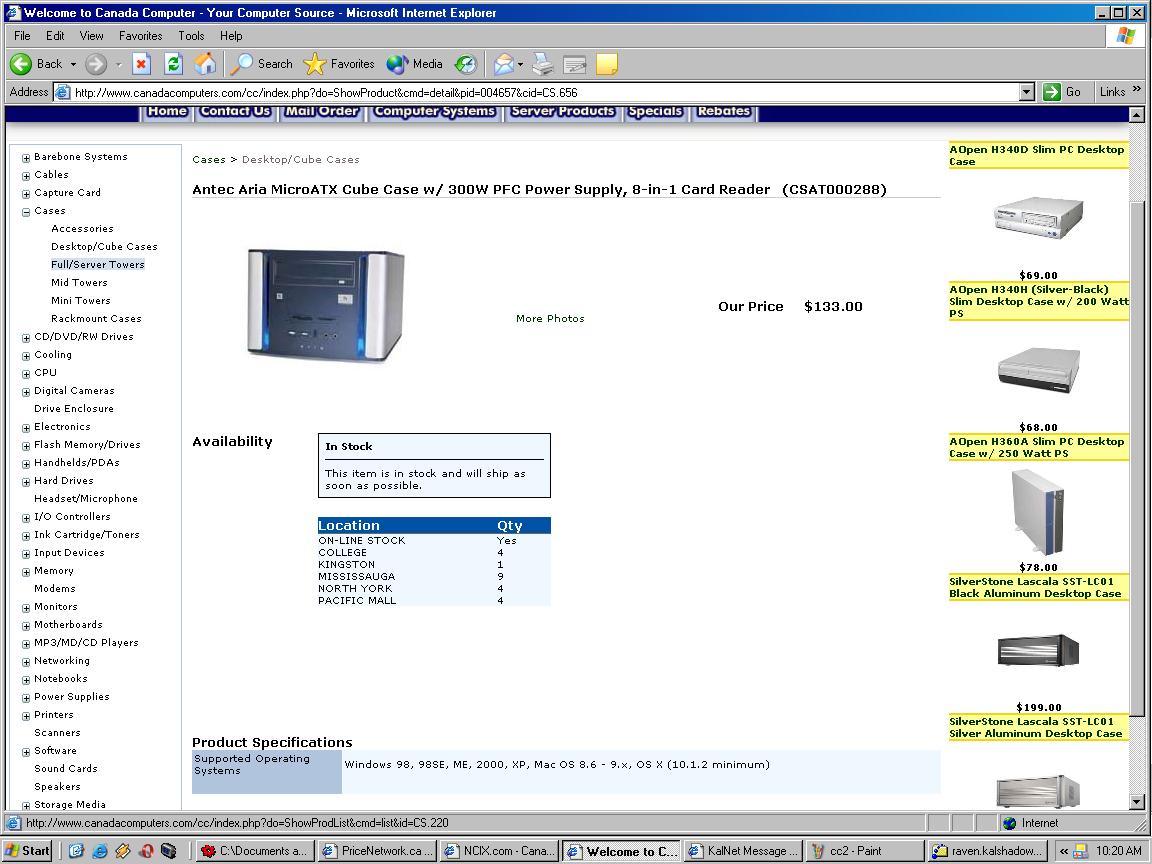The image size is (1152, 864).
Task: Expand the Links toolbar chevron
Action: point(1137,89)
